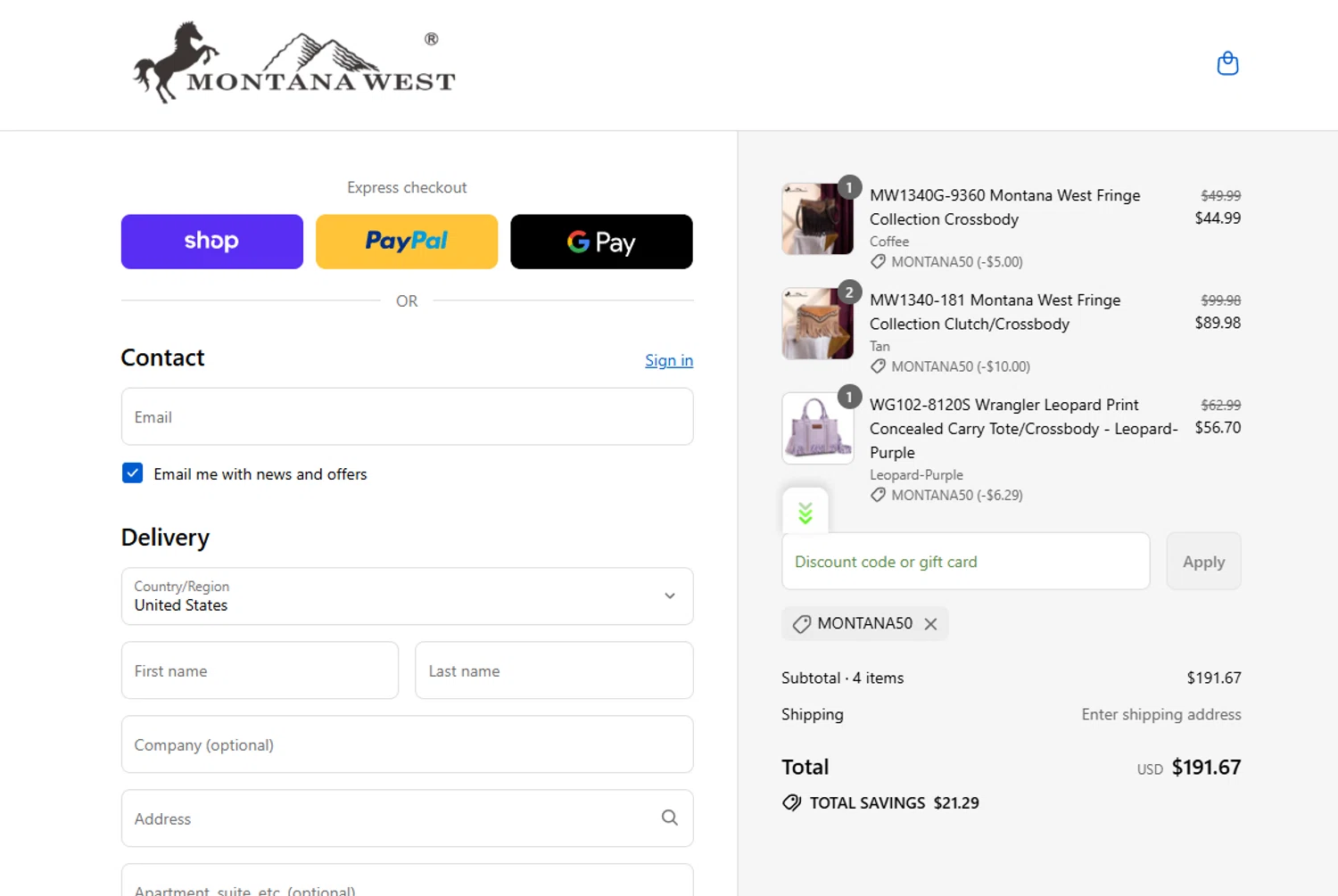
Task: Open the Sign in link
Action: point(669,360)
